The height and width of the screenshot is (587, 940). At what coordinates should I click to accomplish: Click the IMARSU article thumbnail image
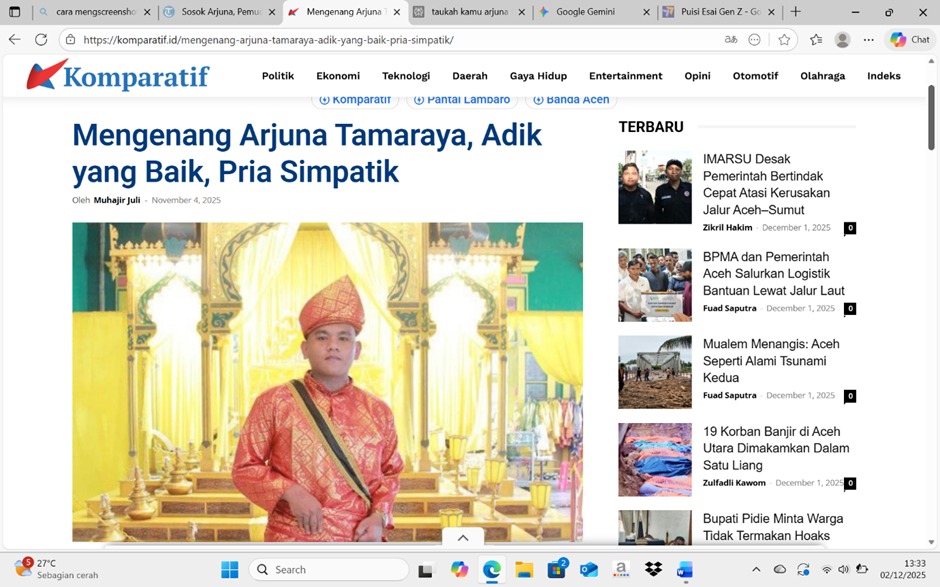pyautogui.click(x=654, y=187)
